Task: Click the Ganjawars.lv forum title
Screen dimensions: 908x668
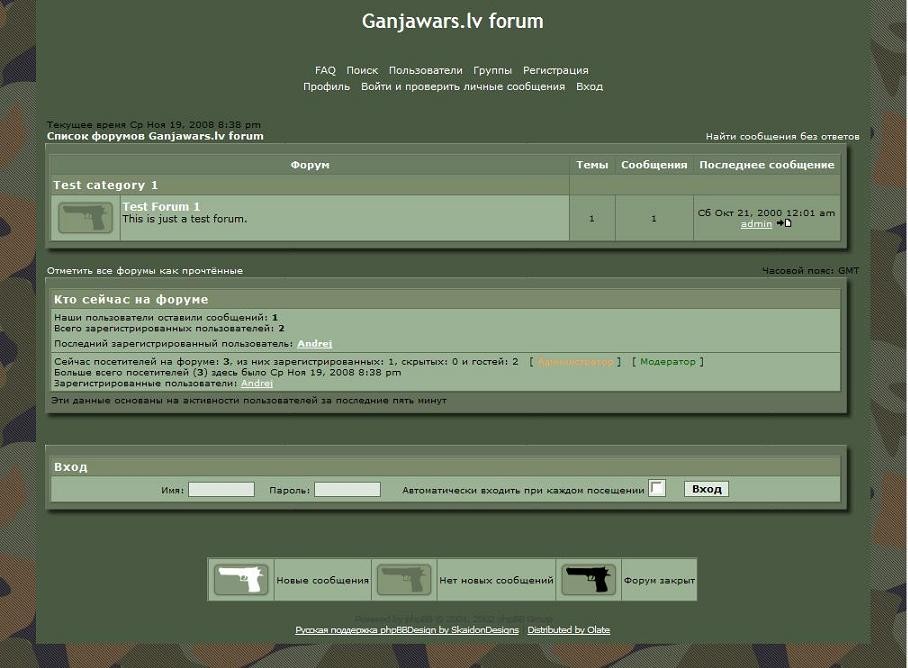Action: pos(453,21)
